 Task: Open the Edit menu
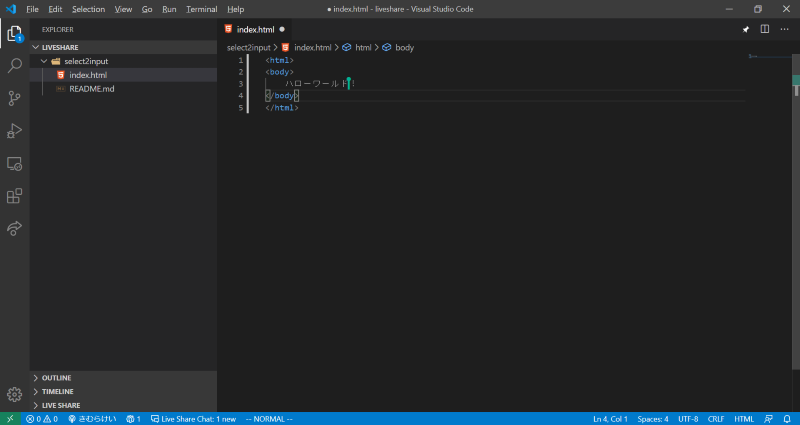click(x=55, y=9)
